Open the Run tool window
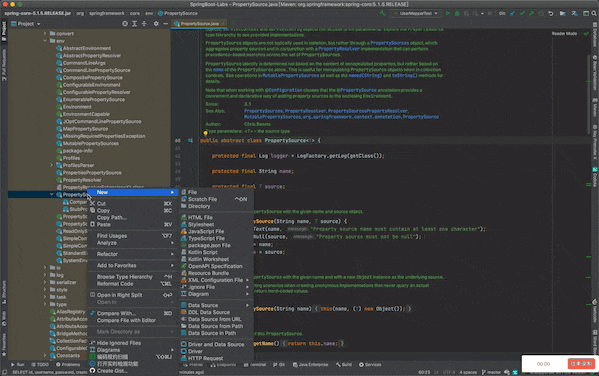The width and height of the screenshot is (599, 376). click(x=18, y=365)
